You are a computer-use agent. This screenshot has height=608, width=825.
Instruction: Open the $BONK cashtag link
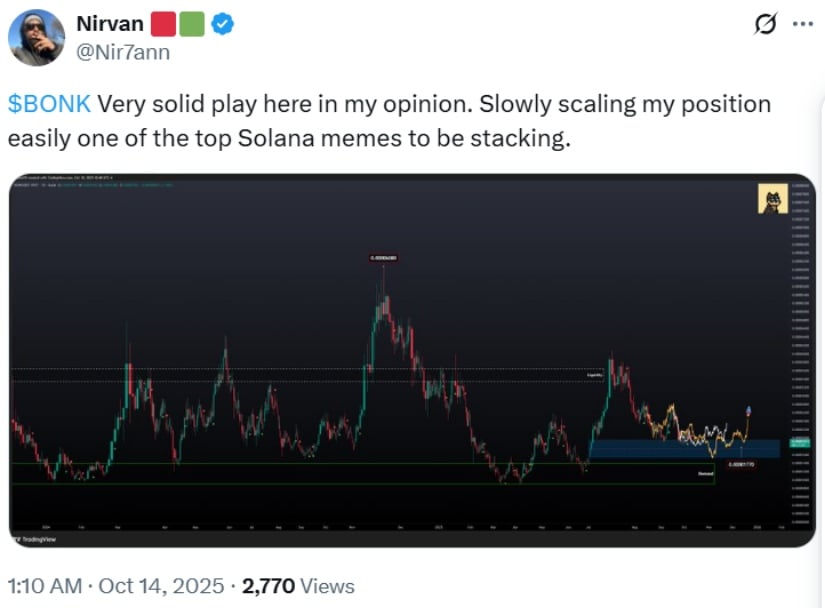49,104
